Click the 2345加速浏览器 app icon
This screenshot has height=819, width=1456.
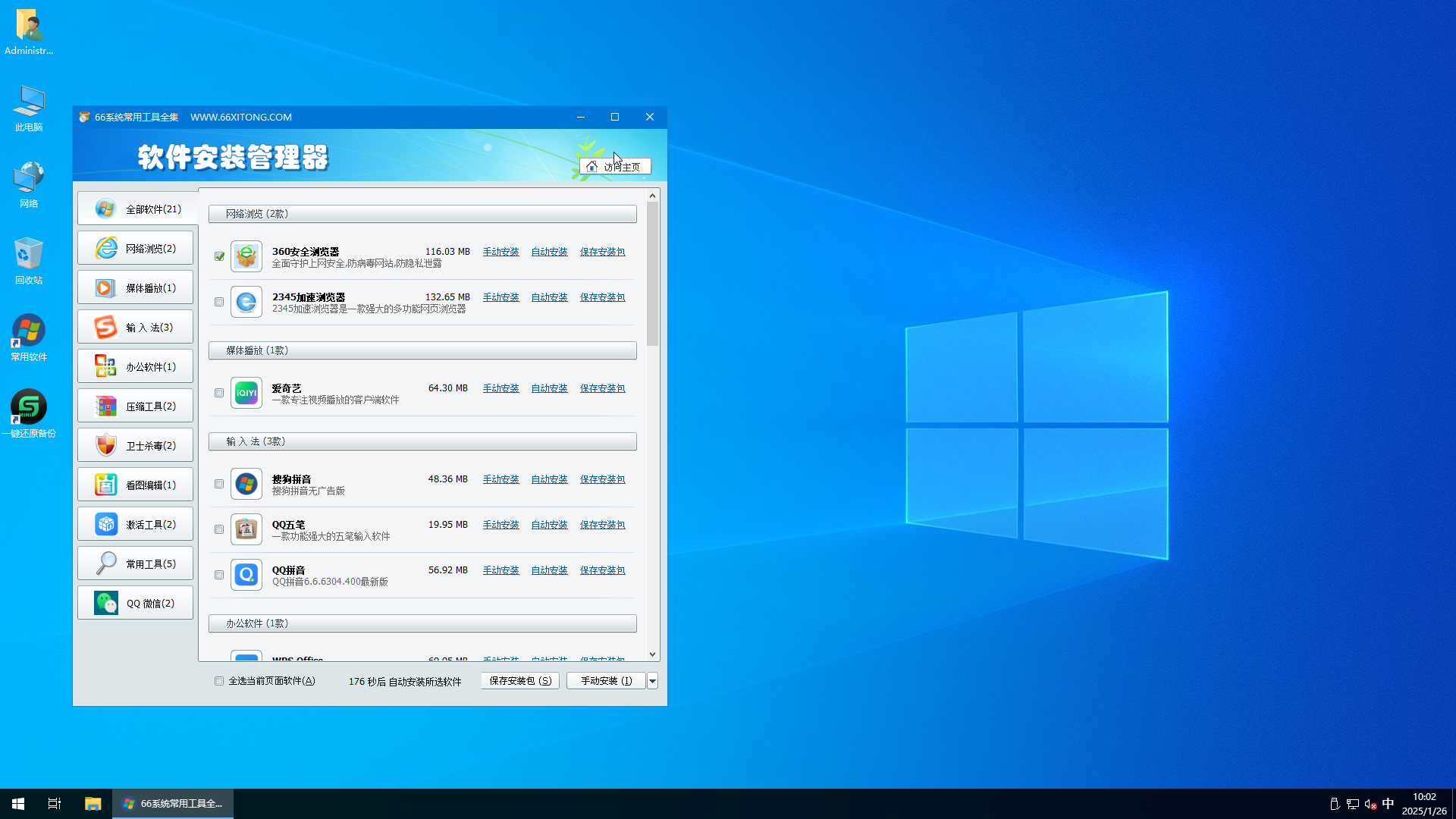[x=246, y=302]
